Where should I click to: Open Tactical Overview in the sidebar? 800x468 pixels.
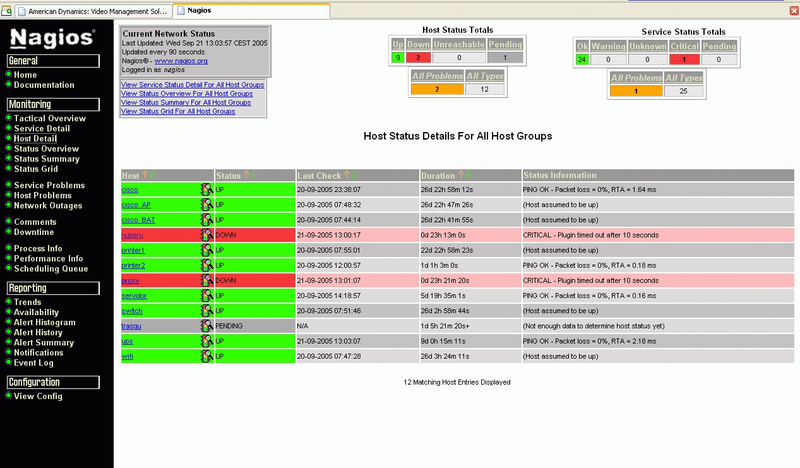[x=49, y=118]
